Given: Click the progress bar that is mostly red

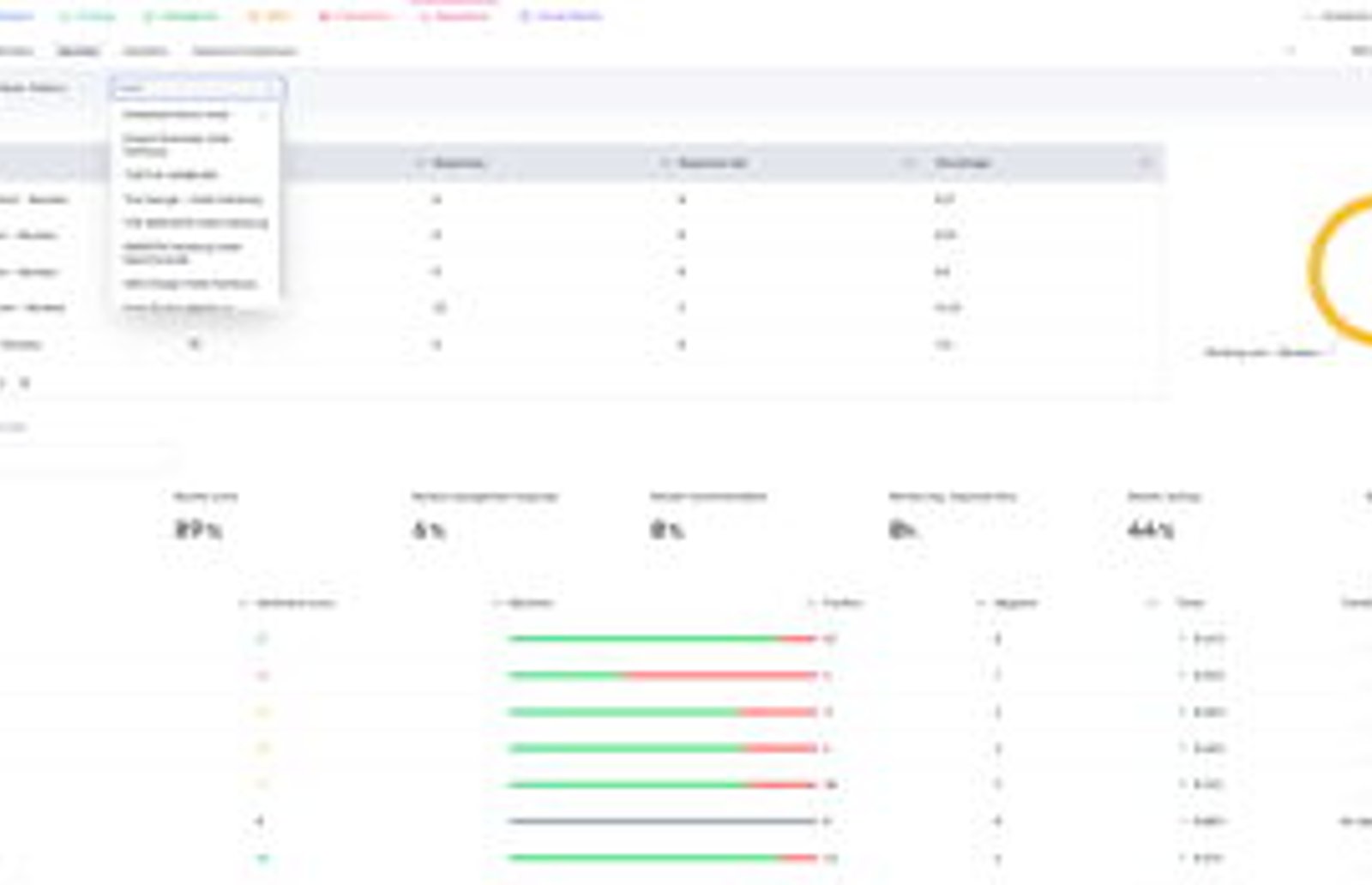Looking at the screenshot, I should tap(662, 676).
